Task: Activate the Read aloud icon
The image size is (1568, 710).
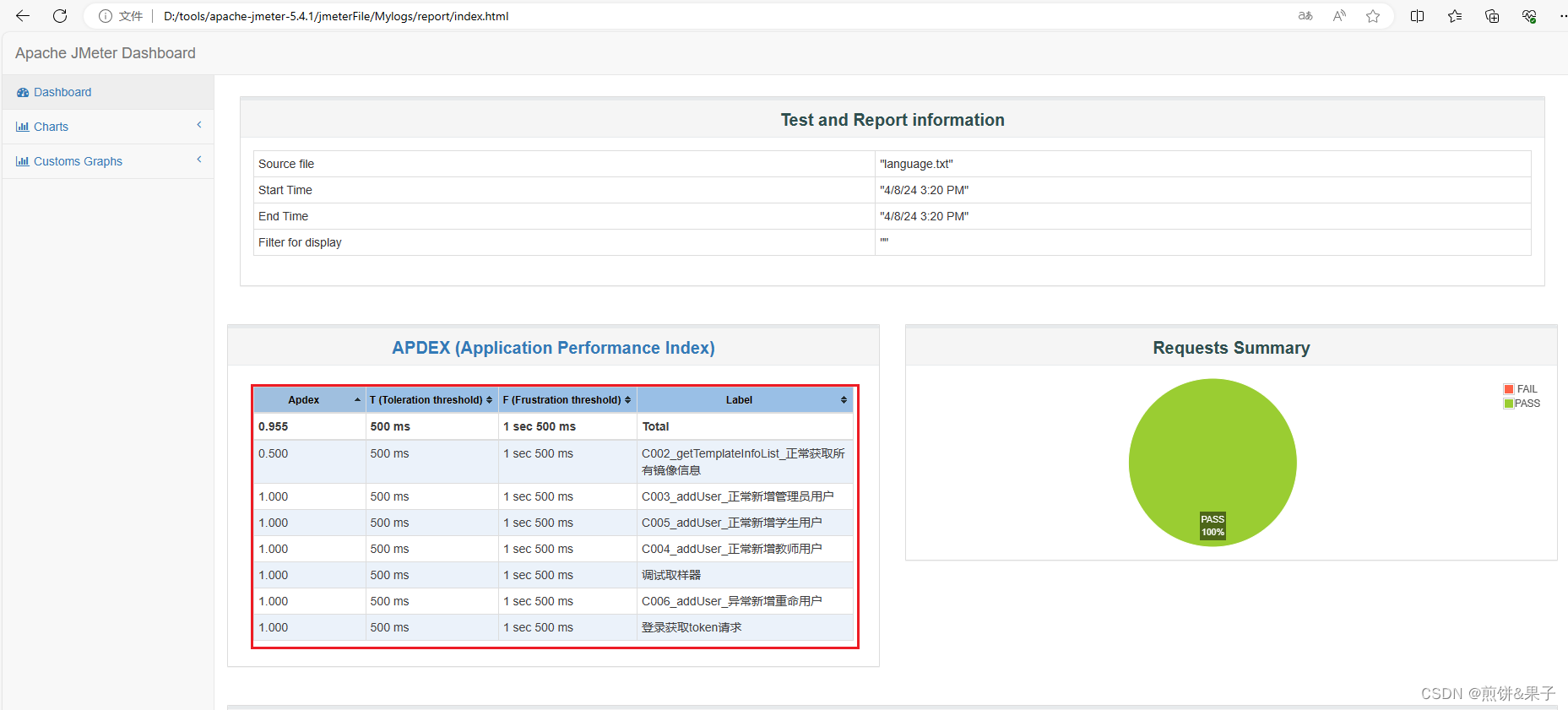Action: (1339, 16)
